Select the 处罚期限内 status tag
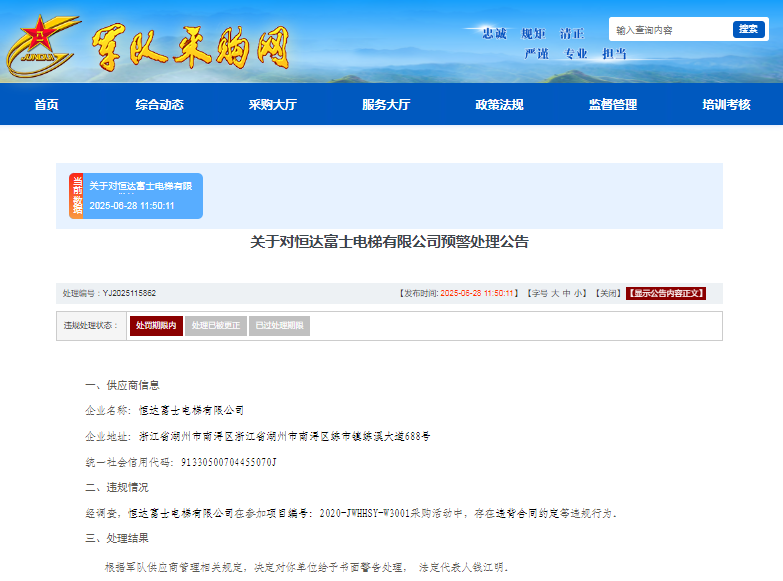Screen dimensions: 783x581 [x=156, y=326]
